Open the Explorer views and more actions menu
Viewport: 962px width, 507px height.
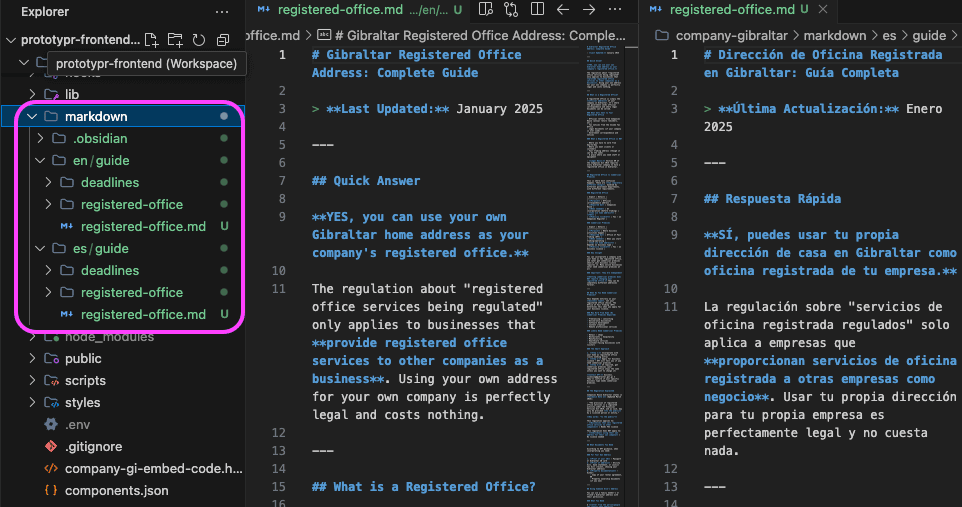pos(222,12)
